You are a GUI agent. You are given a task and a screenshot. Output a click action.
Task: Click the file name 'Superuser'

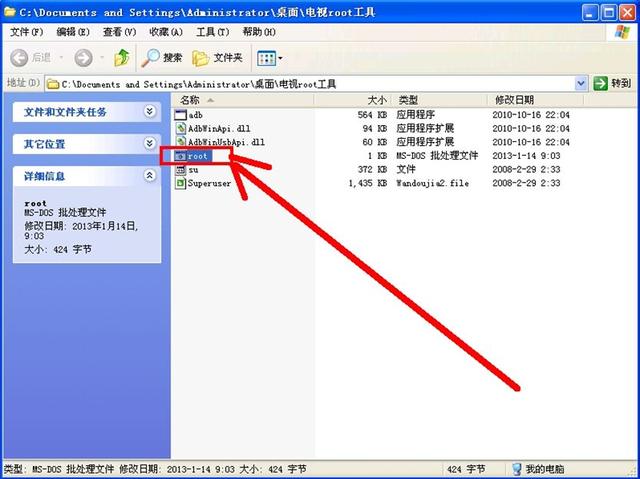[x=209, y=183]
